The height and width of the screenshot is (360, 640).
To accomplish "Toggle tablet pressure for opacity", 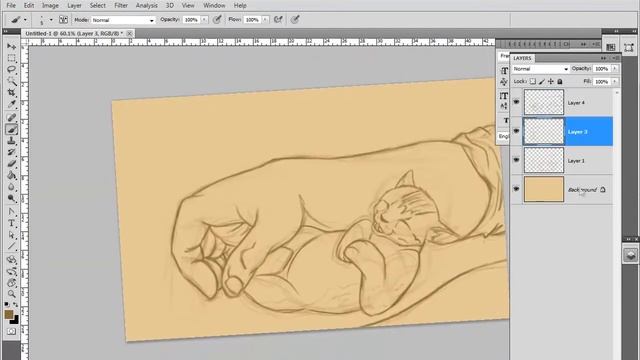I will point(217,20).
